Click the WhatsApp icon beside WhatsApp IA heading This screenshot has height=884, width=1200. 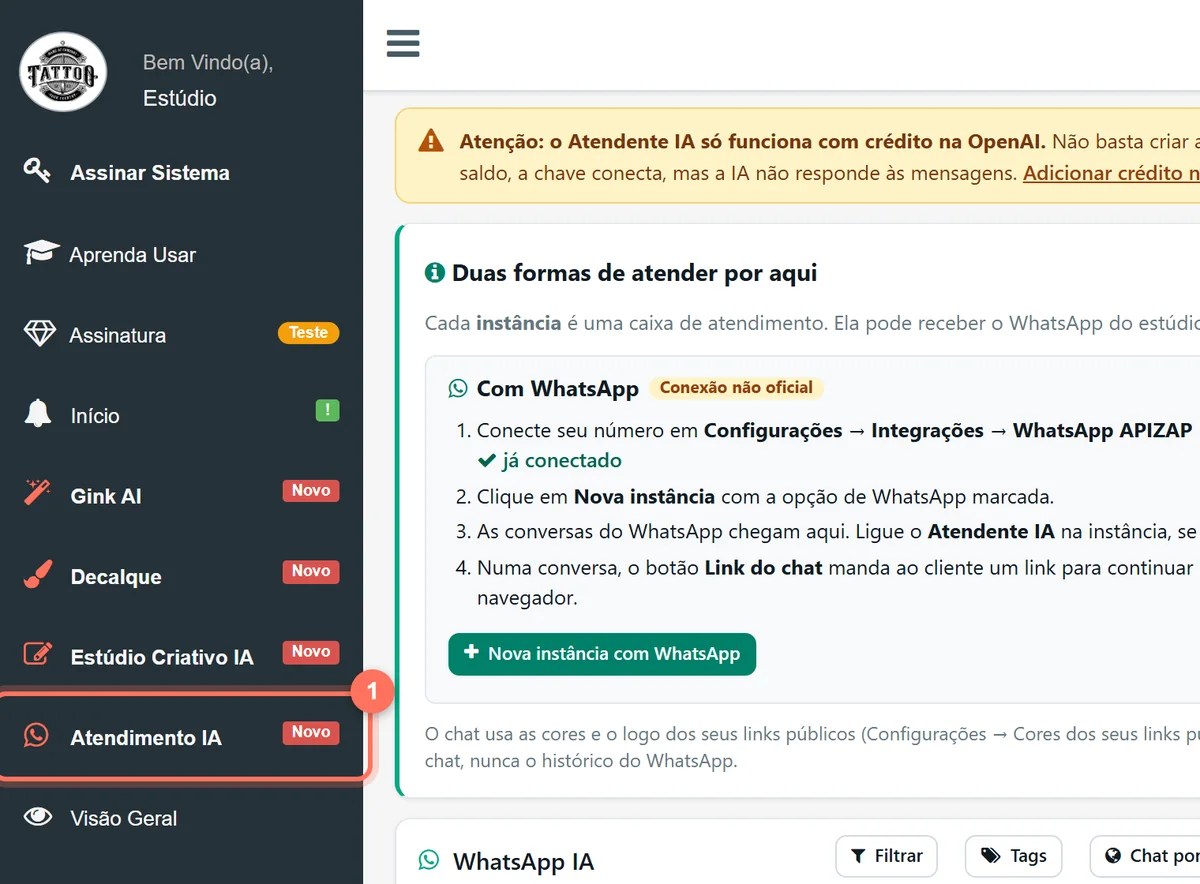click(x=429, y=860)
